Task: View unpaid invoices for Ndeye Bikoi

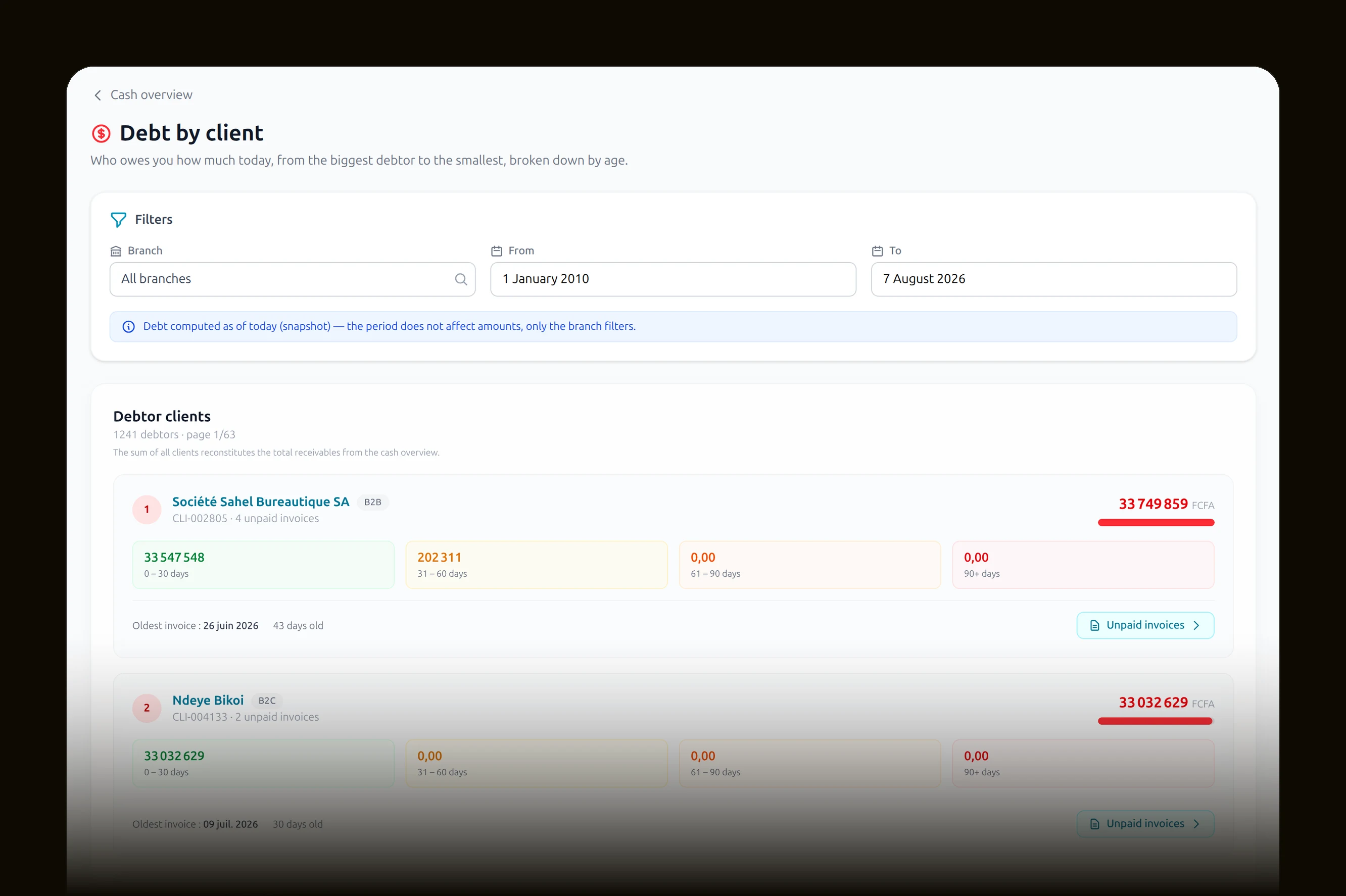Action: (x=1145, y=824)
